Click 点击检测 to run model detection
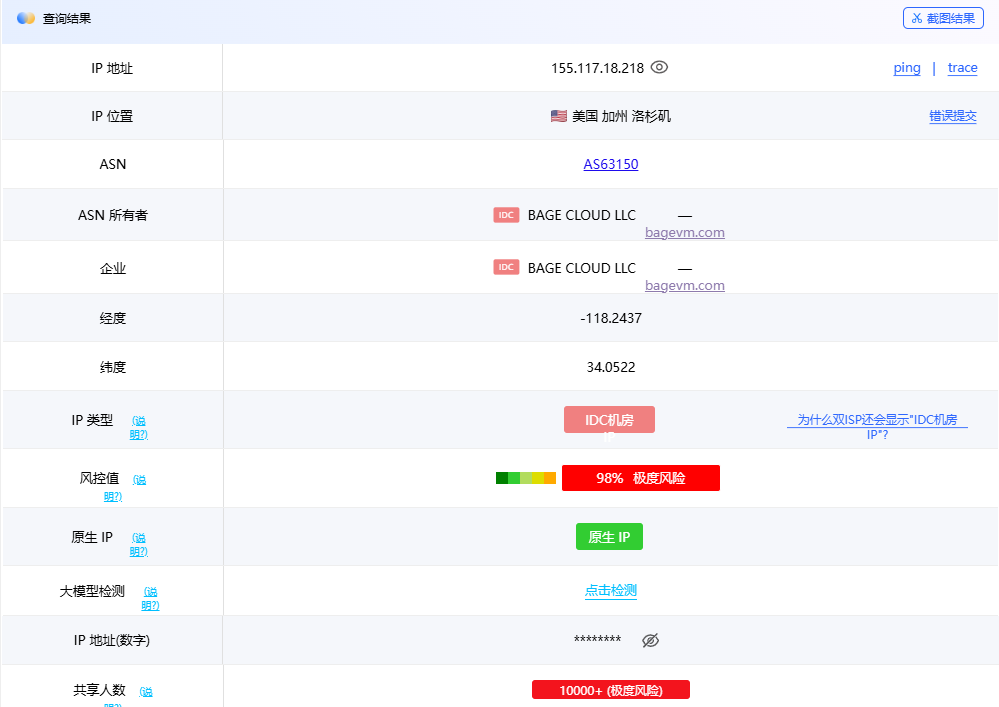Image resolution: width=999 pixels, height=707 pixels. (x=610, y=590)
